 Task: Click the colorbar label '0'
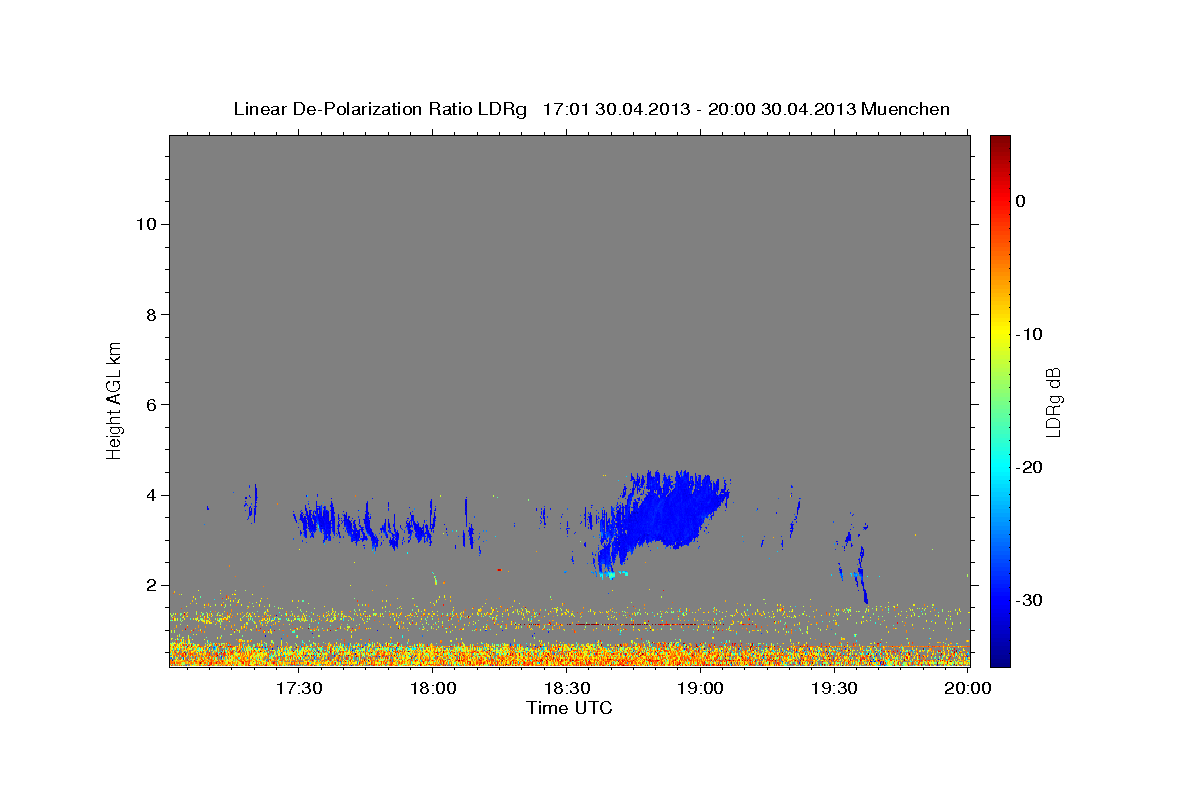click(1020, 201)
